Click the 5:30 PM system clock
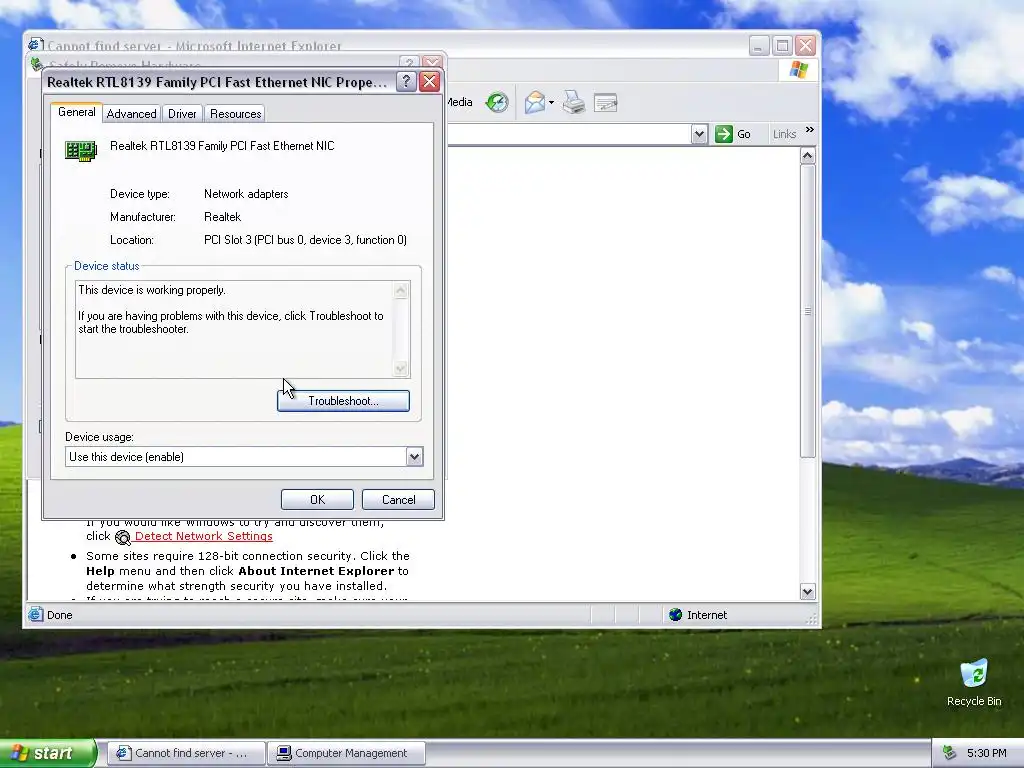Screen dimensions: 1024x768 987,753
